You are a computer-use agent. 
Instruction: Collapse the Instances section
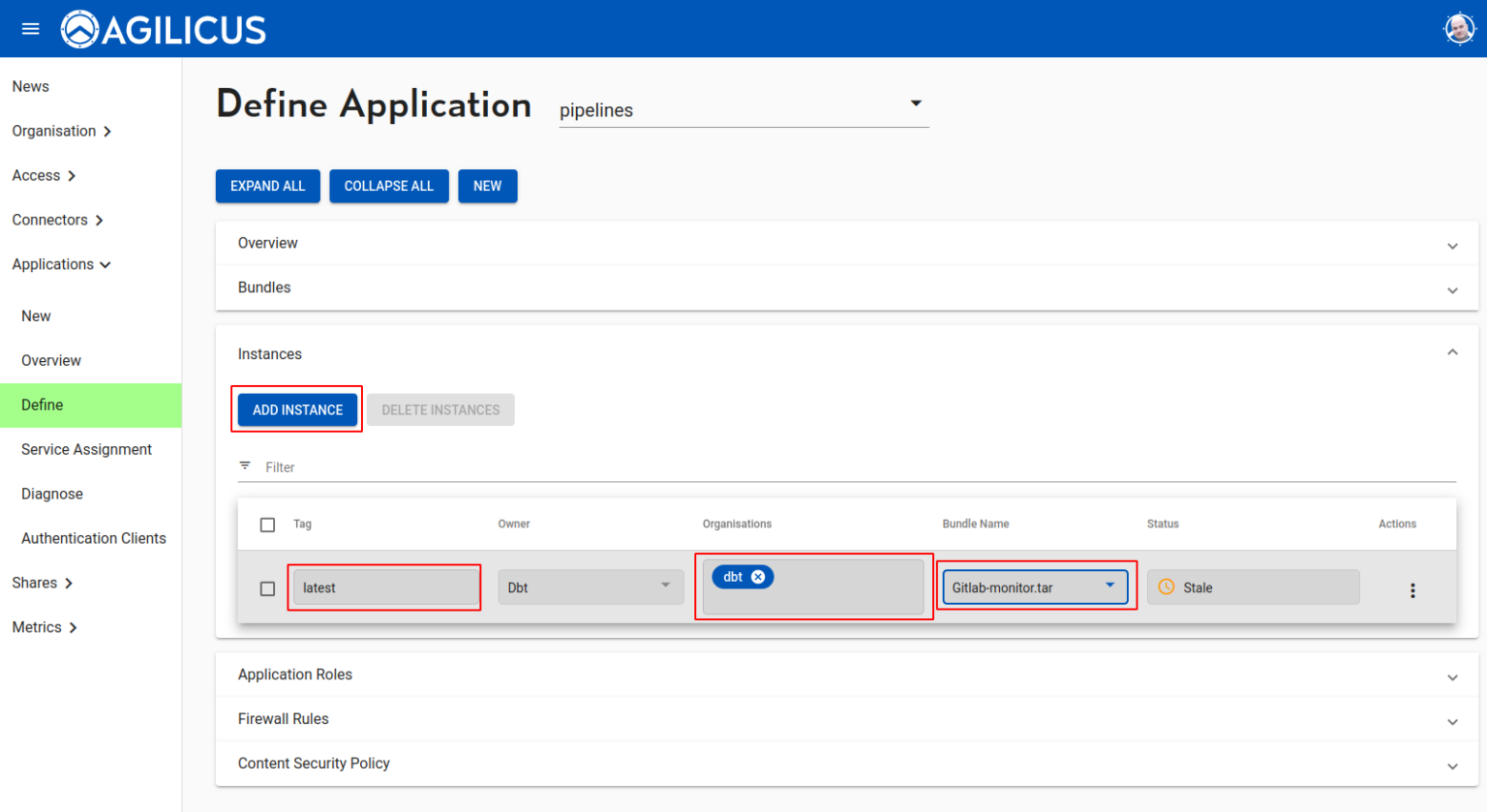point(1452,353)
